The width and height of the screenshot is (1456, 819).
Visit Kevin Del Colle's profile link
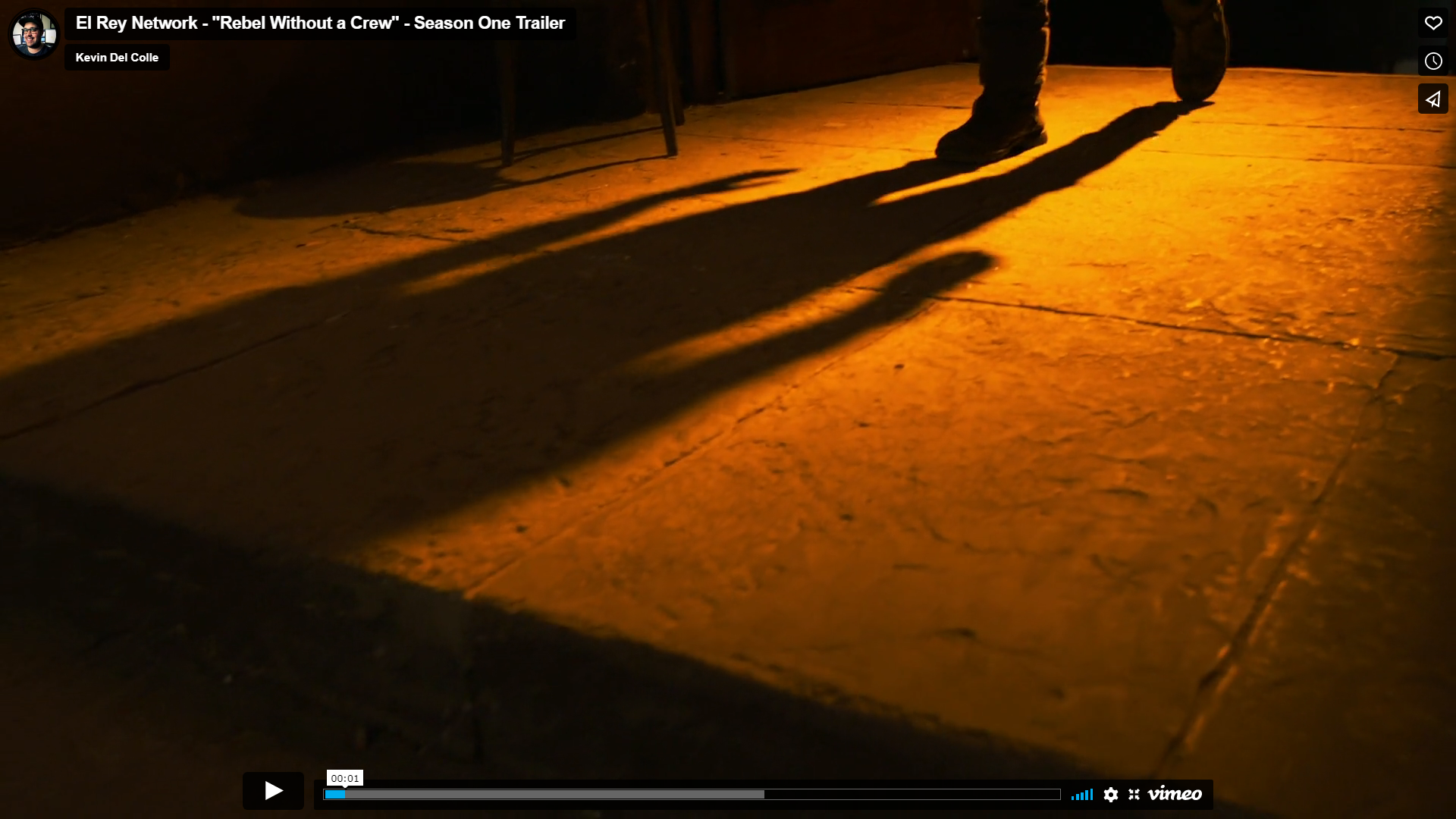coord(117,58)
